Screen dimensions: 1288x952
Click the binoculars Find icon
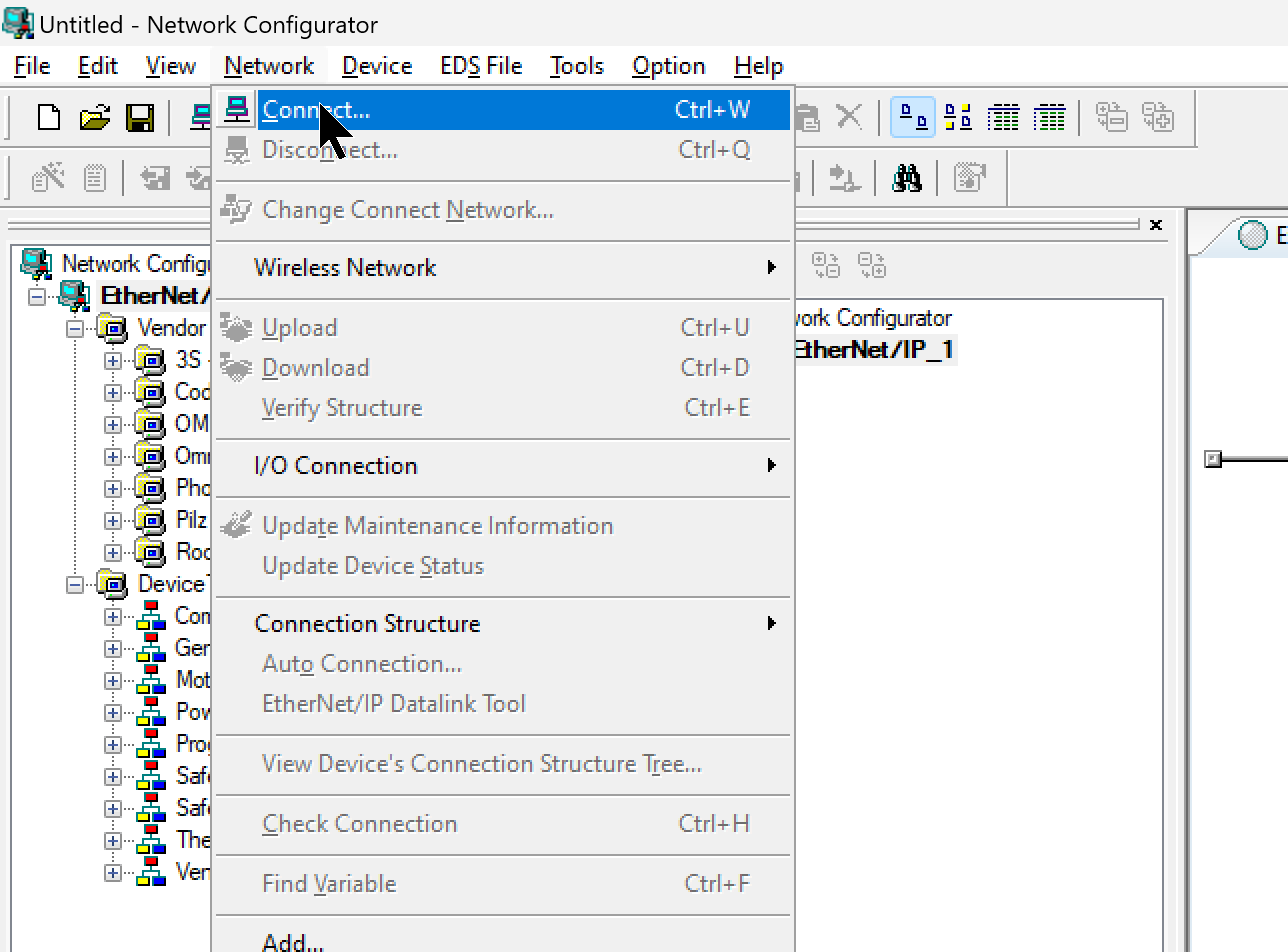click(906, 179)
